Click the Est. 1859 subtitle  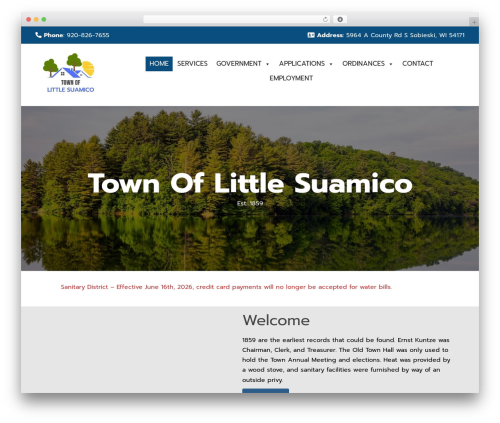(x=250, y=203)
